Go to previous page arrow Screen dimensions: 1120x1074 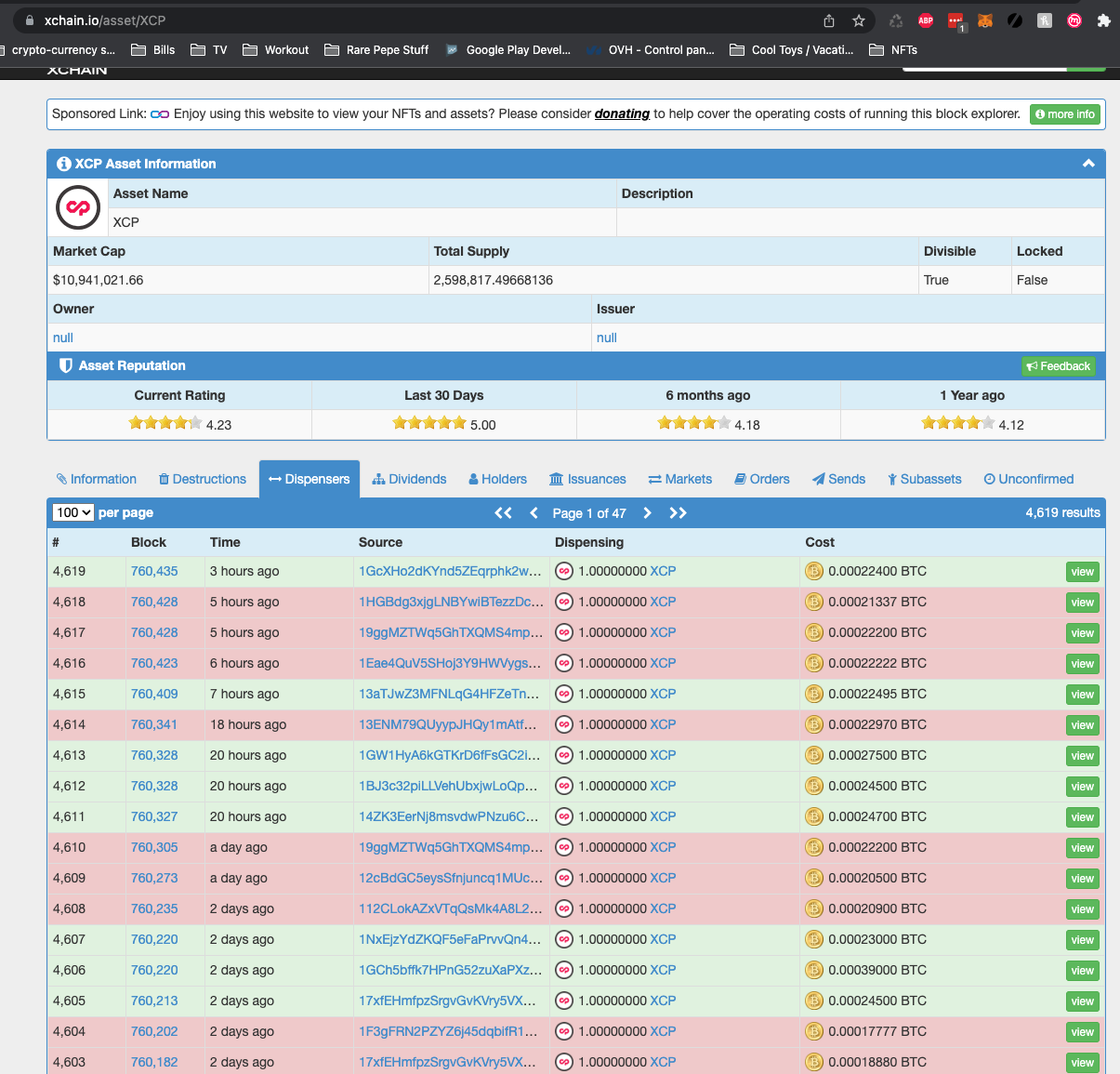point(534,512)
